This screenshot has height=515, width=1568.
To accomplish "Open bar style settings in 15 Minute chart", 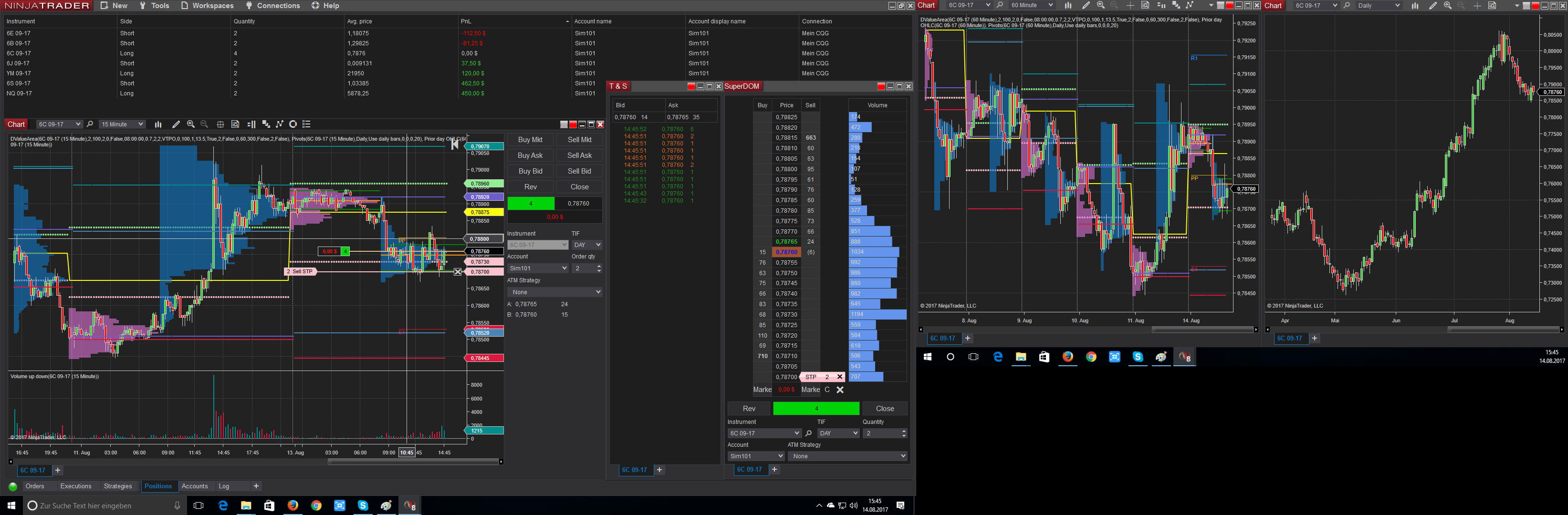I will (158, 124).
